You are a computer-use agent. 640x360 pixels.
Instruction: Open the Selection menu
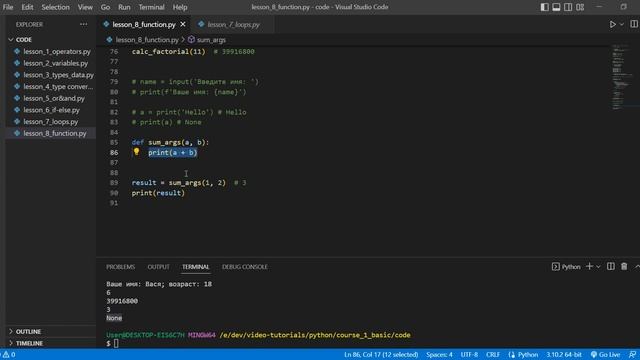(56, 7)
